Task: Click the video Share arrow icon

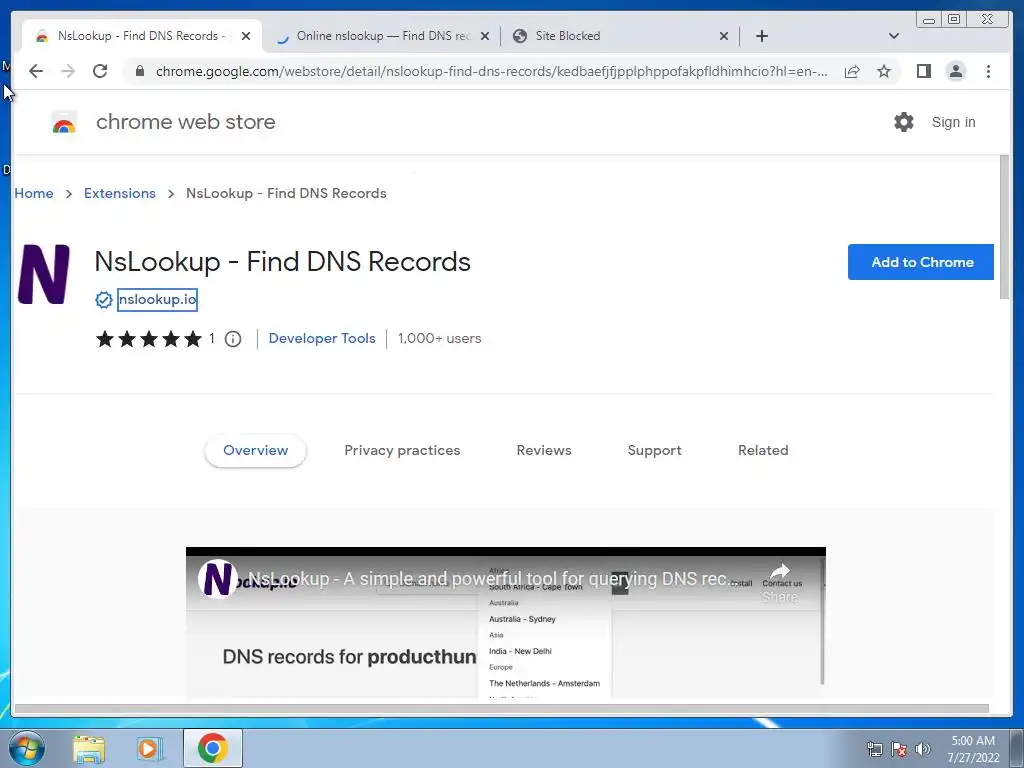Action: 780,571
